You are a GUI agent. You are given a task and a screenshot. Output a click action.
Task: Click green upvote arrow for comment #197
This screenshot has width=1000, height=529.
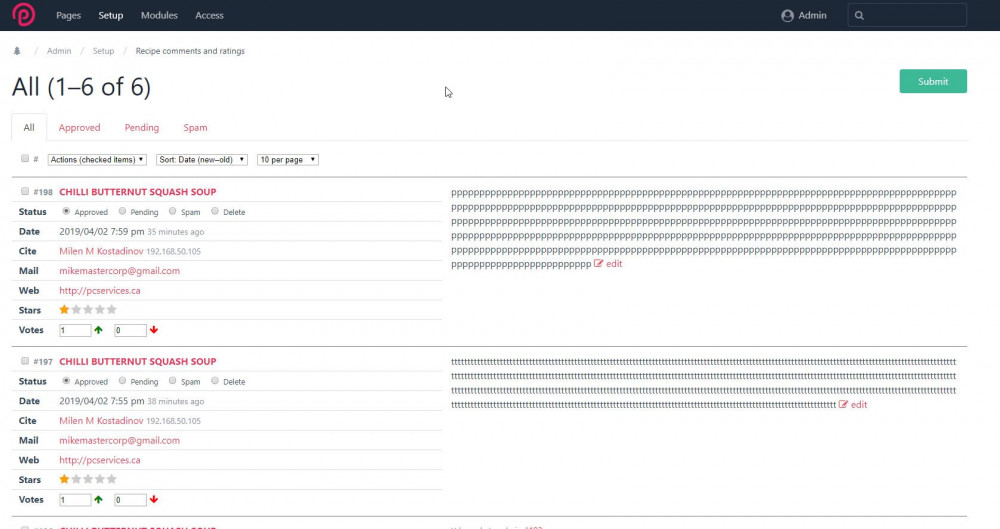pos(98,500)
